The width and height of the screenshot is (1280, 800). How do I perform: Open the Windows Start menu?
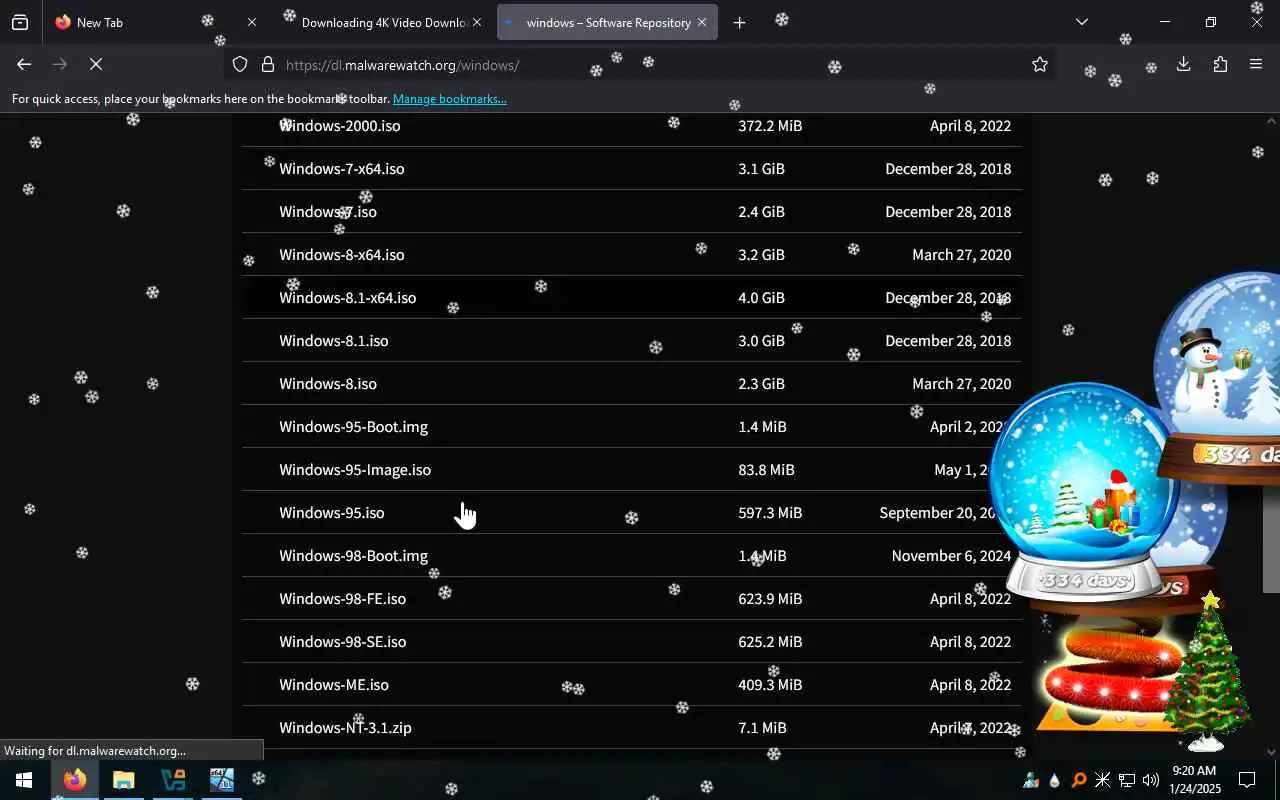coord(24,780)
